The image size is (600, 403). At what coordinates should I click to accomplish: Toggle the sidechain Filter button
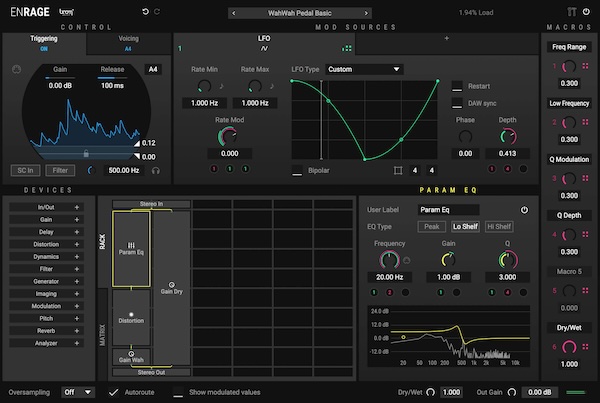pyautogui.click(x=60, y=170)
